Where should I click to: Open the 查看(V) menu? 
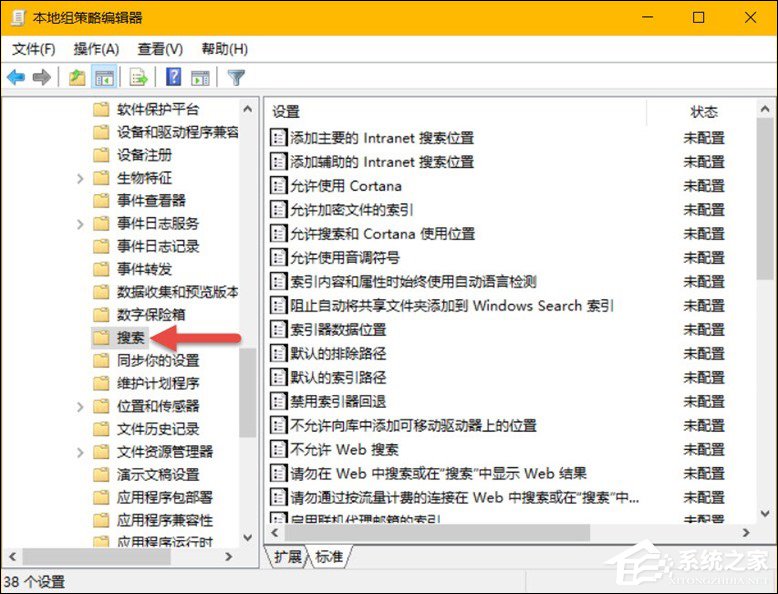160,49
